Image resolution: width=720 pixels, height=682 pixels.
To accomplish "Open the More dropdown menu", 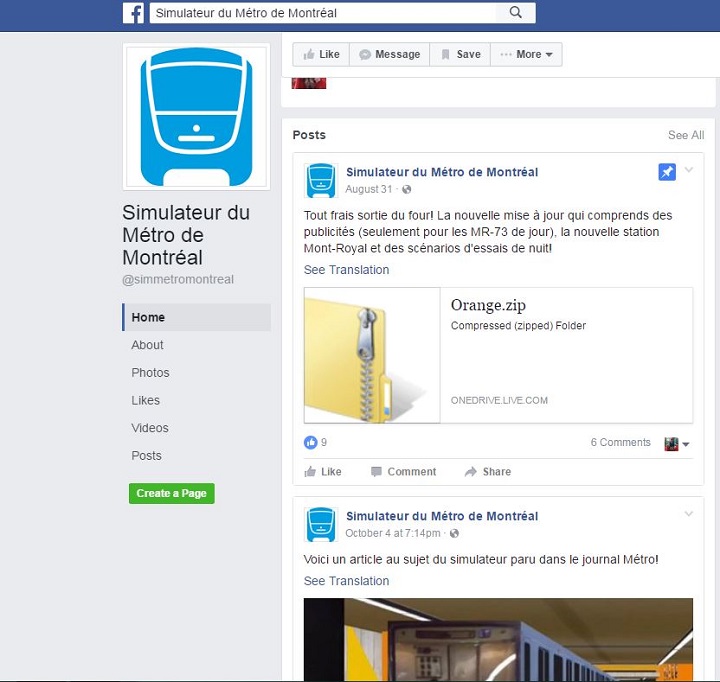I will click(526, 54).
